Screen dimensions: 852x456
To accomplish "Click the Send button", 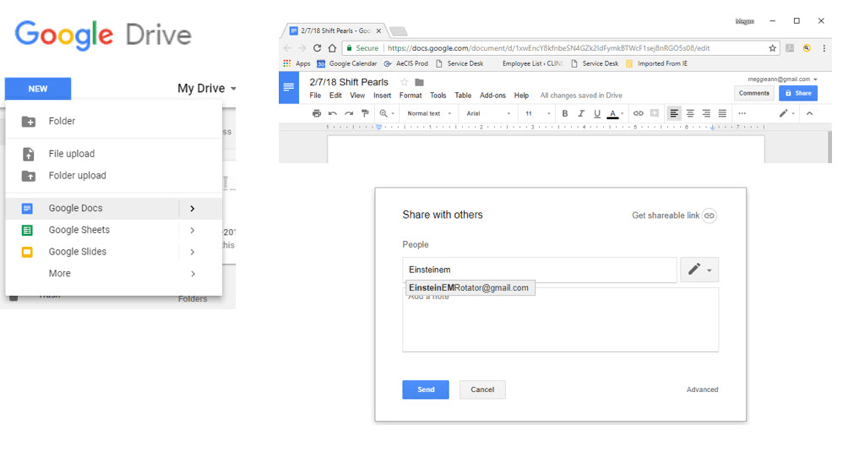I will click(425, 389).
